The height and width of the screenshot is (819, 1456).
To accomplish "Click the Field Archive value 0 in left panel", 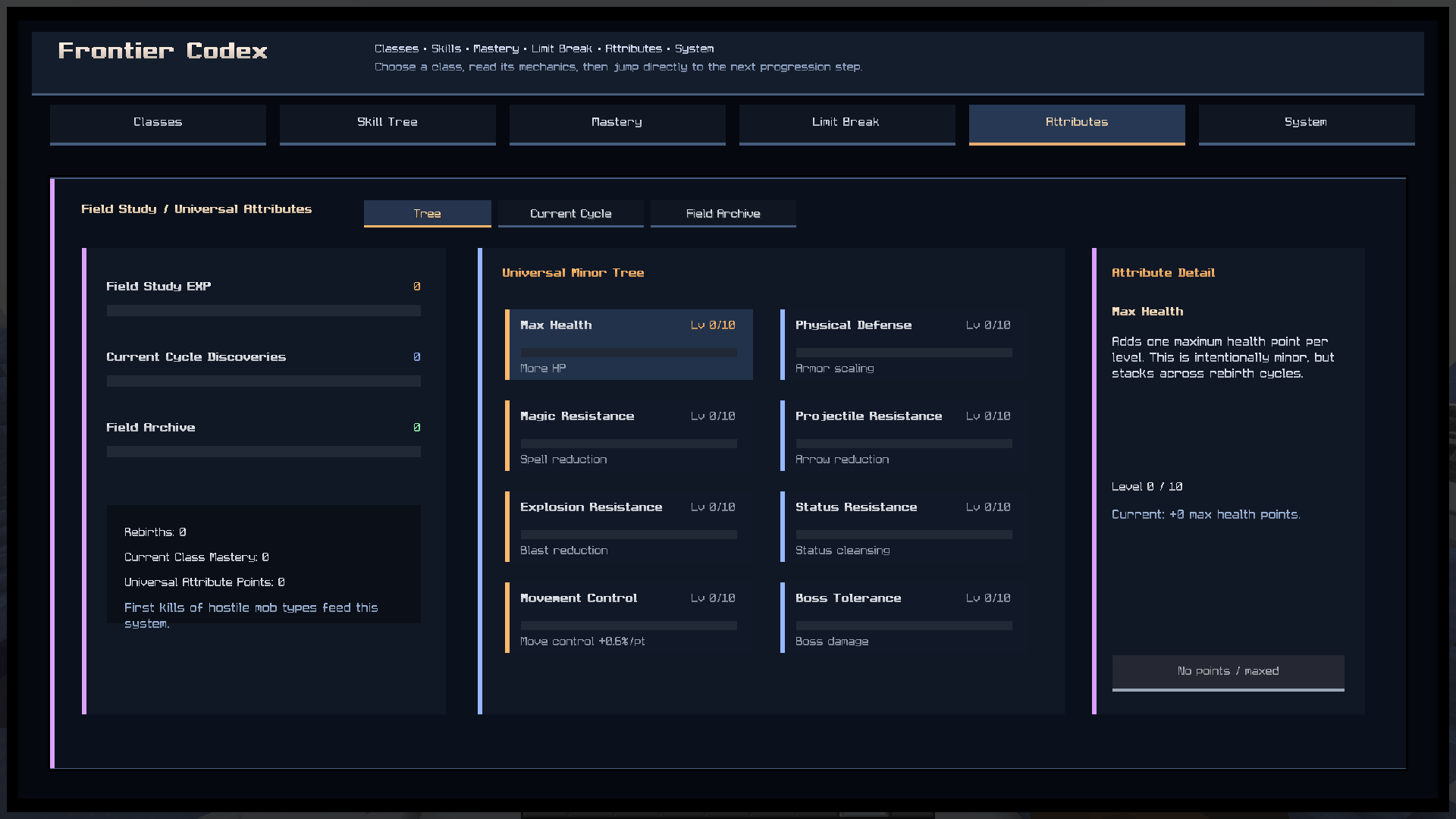I will 417,428.
